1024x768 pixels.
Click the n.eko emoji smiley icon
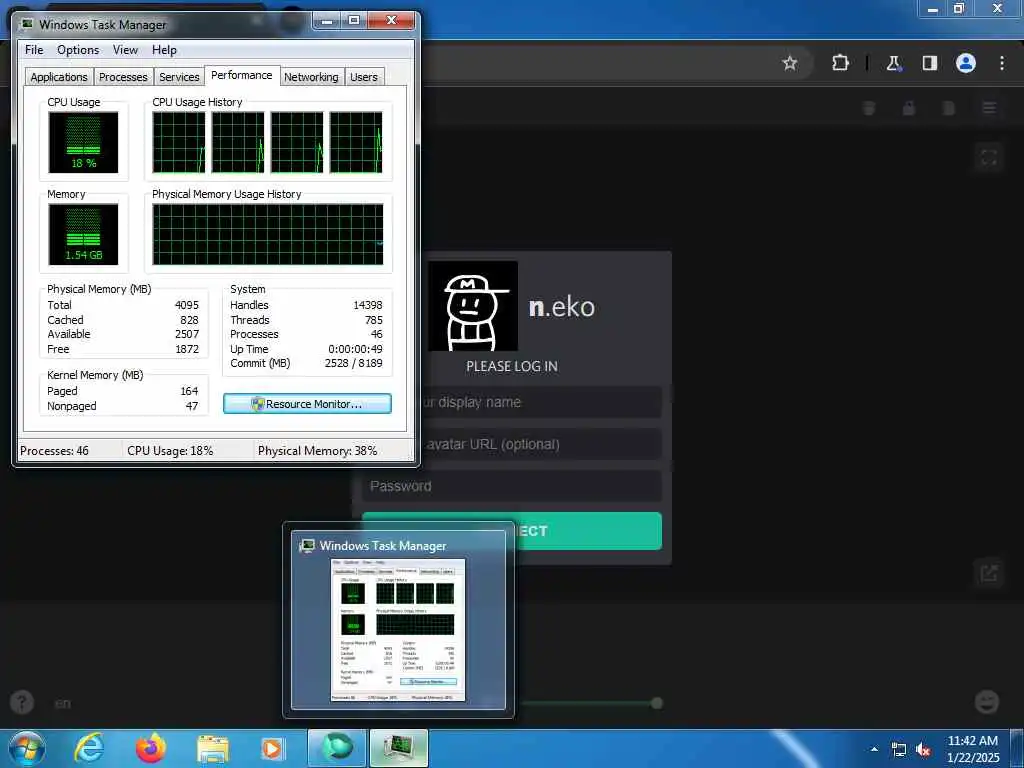987,702
